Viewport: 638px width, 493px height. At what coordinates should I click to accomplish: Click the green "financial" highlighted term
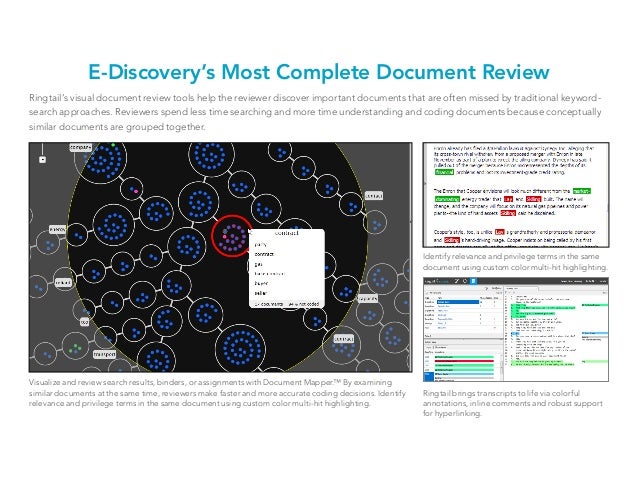click(x=444, y=172)
